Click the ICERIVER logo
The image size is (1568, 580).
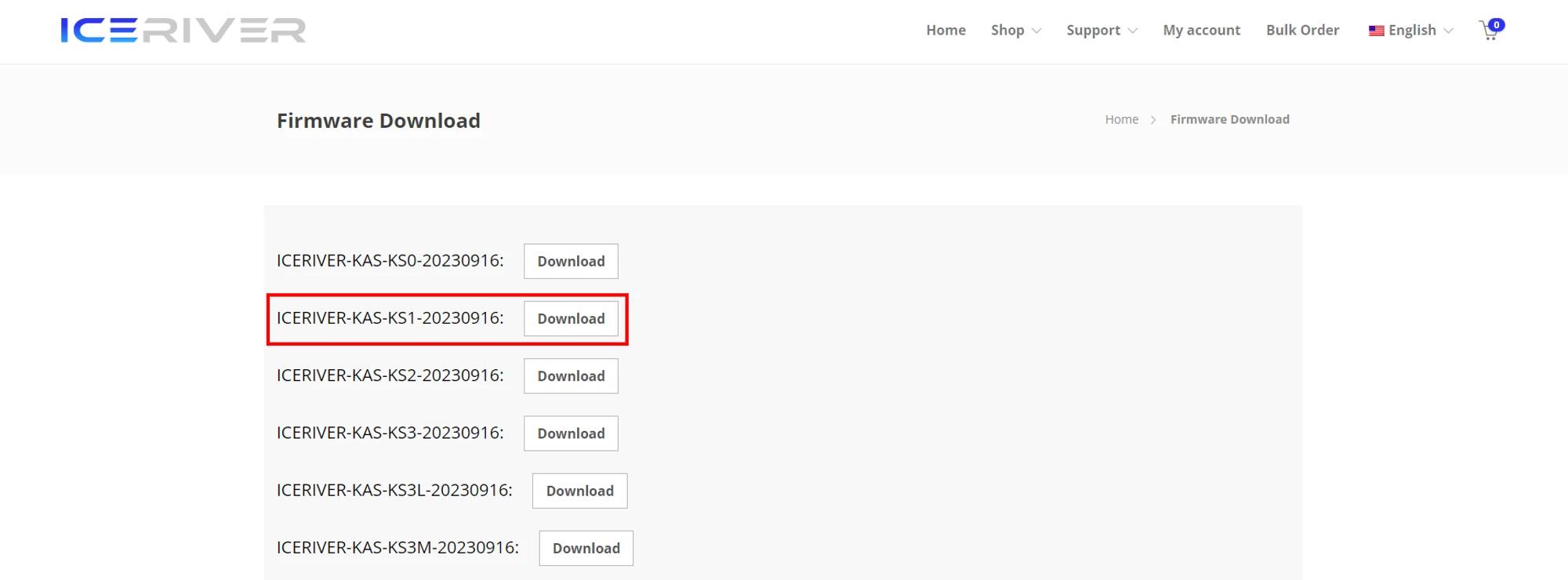coord(183,31)
